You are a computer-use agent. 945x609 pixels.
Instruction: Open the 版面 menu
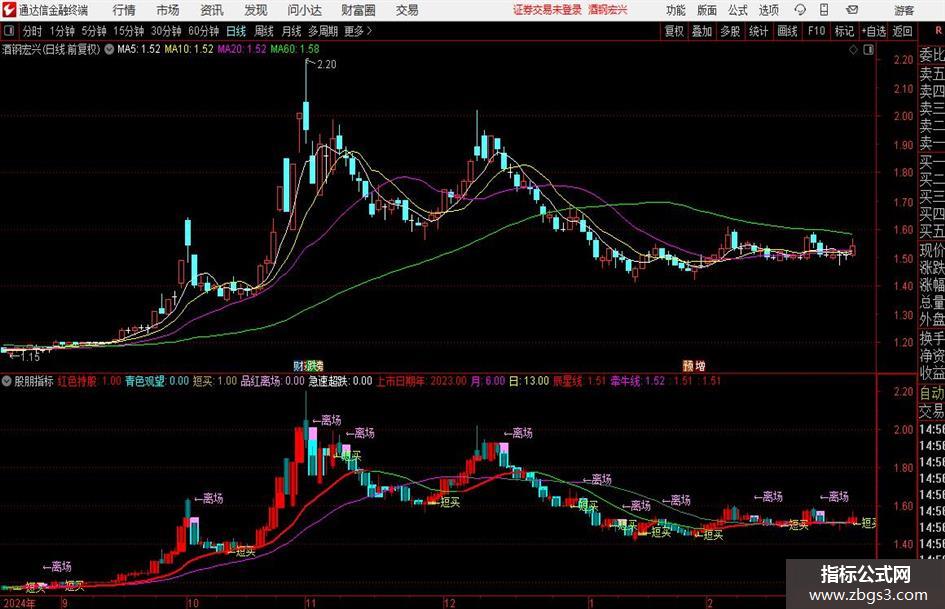point(706,10)
